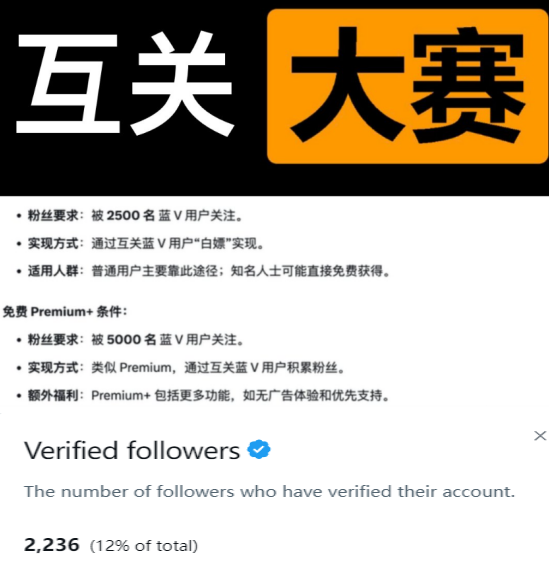Select the 额外福利 bullet label
The image size is (549, 563).
pos(53,395)
